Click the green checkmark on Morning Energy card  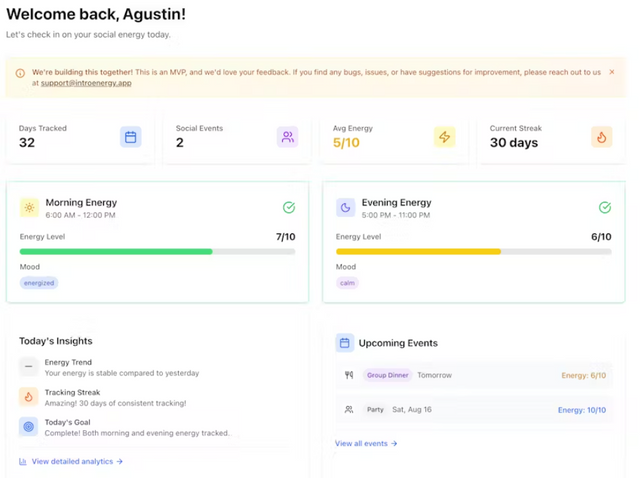click(x=289, y=207)
